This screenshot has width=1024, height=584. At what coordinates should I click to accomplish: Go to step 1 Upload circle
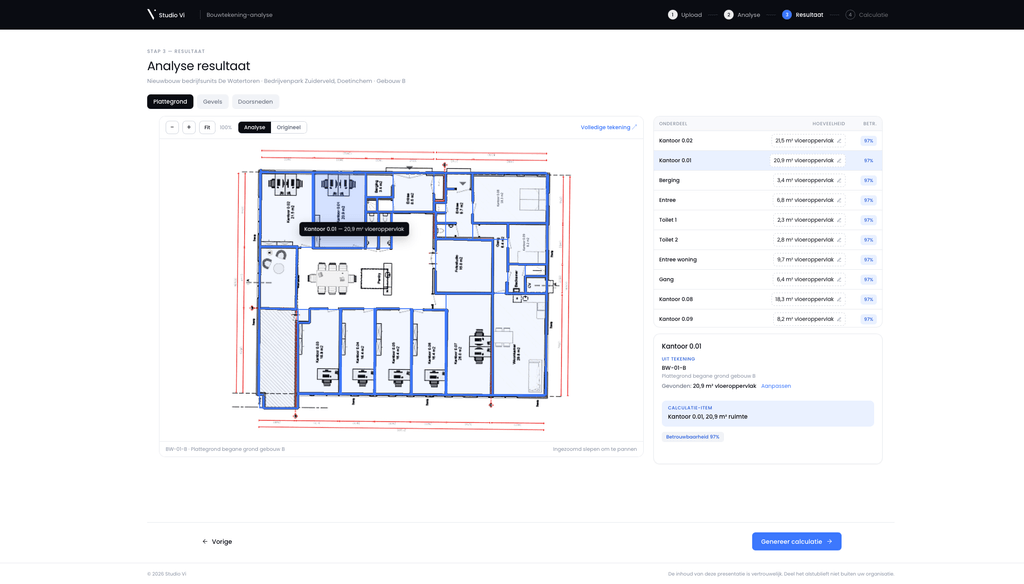click(x=673, y=14)
